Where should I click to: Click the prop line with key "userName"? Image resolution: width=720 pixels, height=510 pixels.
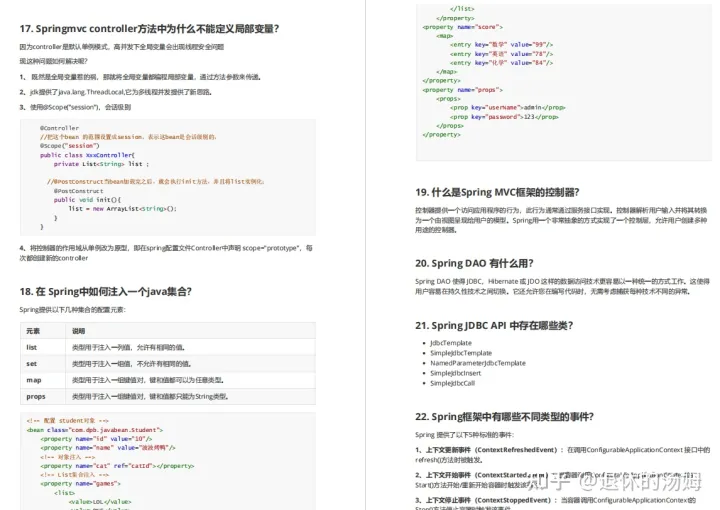pyautogui.click(x=507, y=108)
